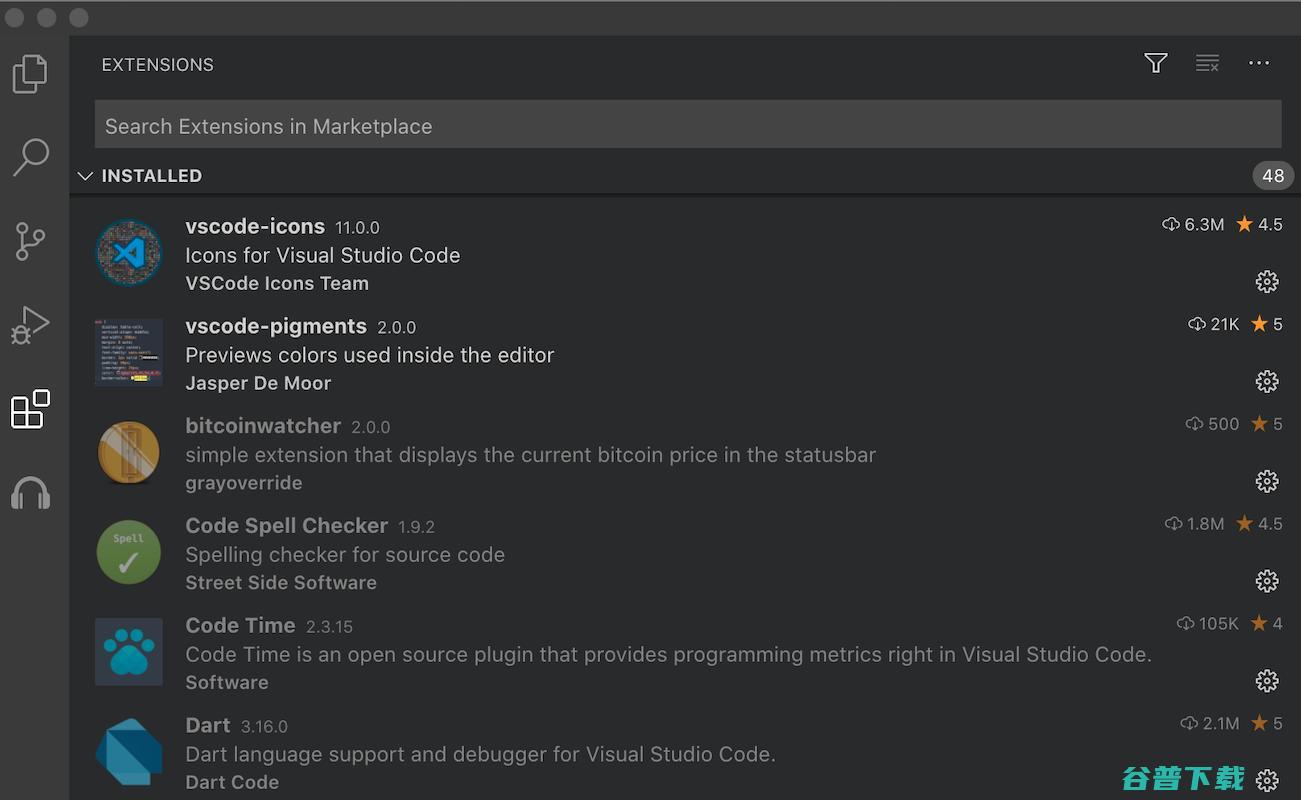Image resolution: width=1301 pixels, height=800 pixels.
Task: Click the 2.1M download count of Dart
Action: (1210, 723)
